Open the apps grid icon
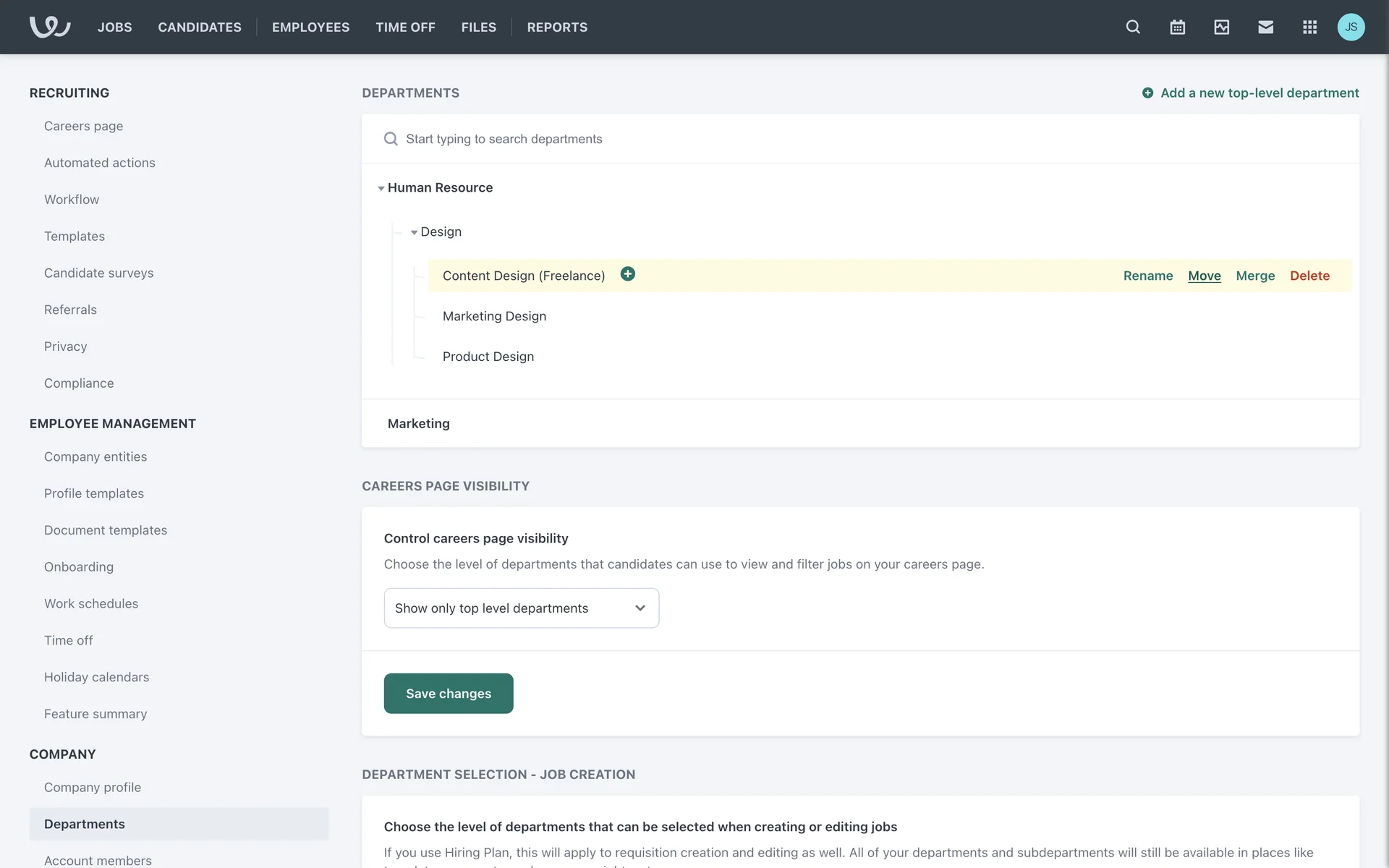Image resolution: width=1389 pixels, height=868 pixels. (x=1309, y=27)
